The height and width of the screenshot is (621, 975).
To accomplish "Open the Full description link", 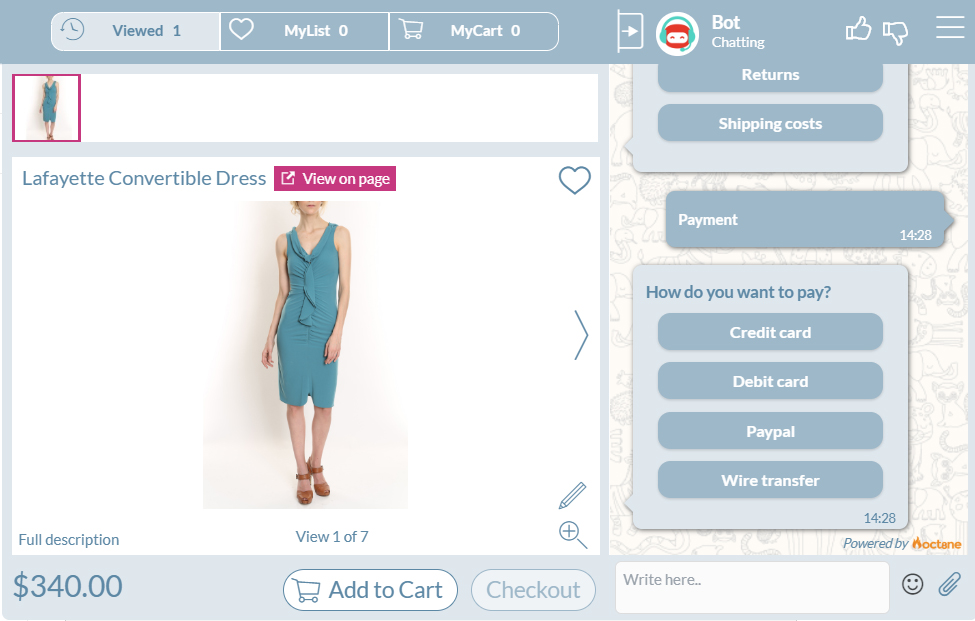I will pyautogui.click(x=69, y=540).
